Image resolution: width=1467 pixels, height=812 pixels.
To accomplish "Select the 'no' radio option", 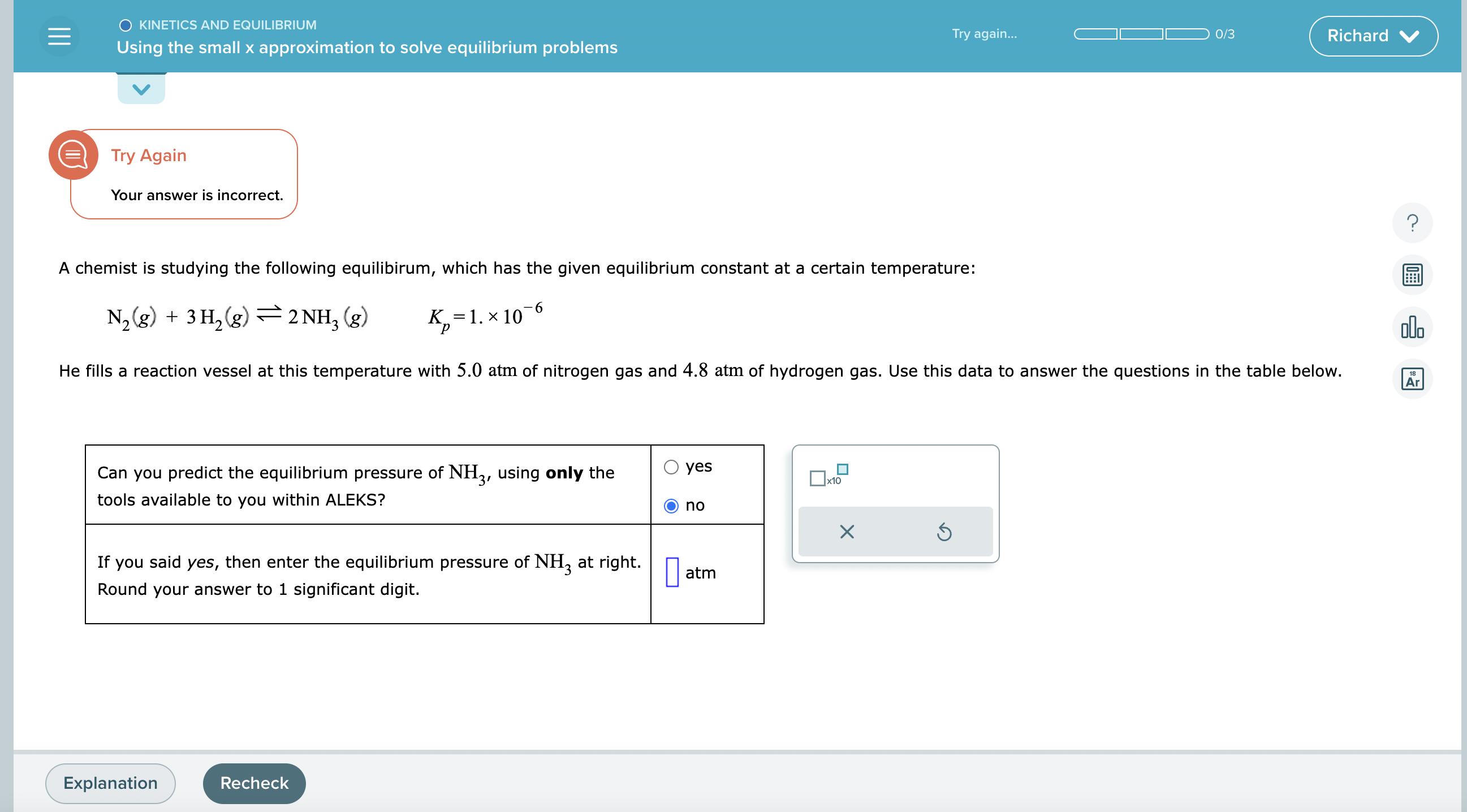I will tap(671, 506).
